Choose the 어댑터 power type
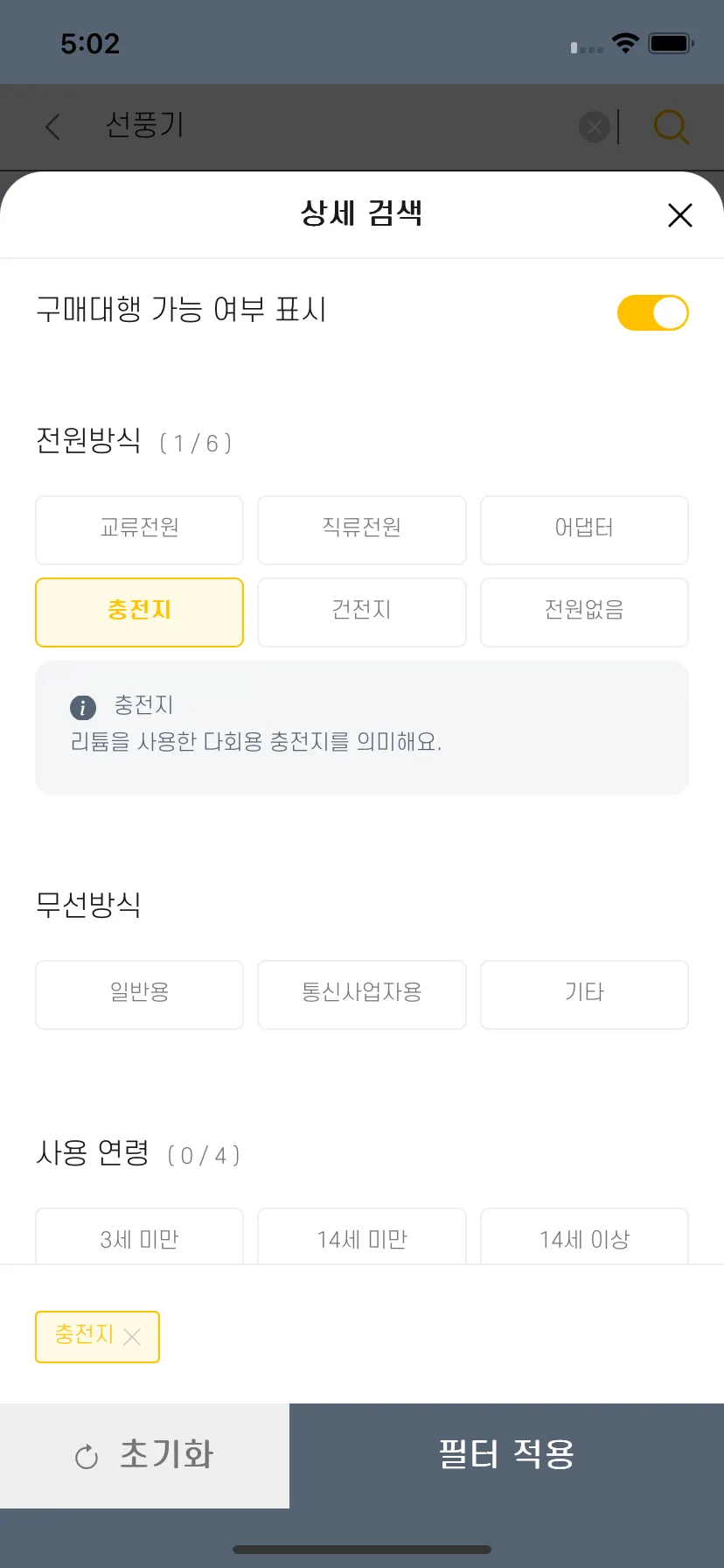 584,529
